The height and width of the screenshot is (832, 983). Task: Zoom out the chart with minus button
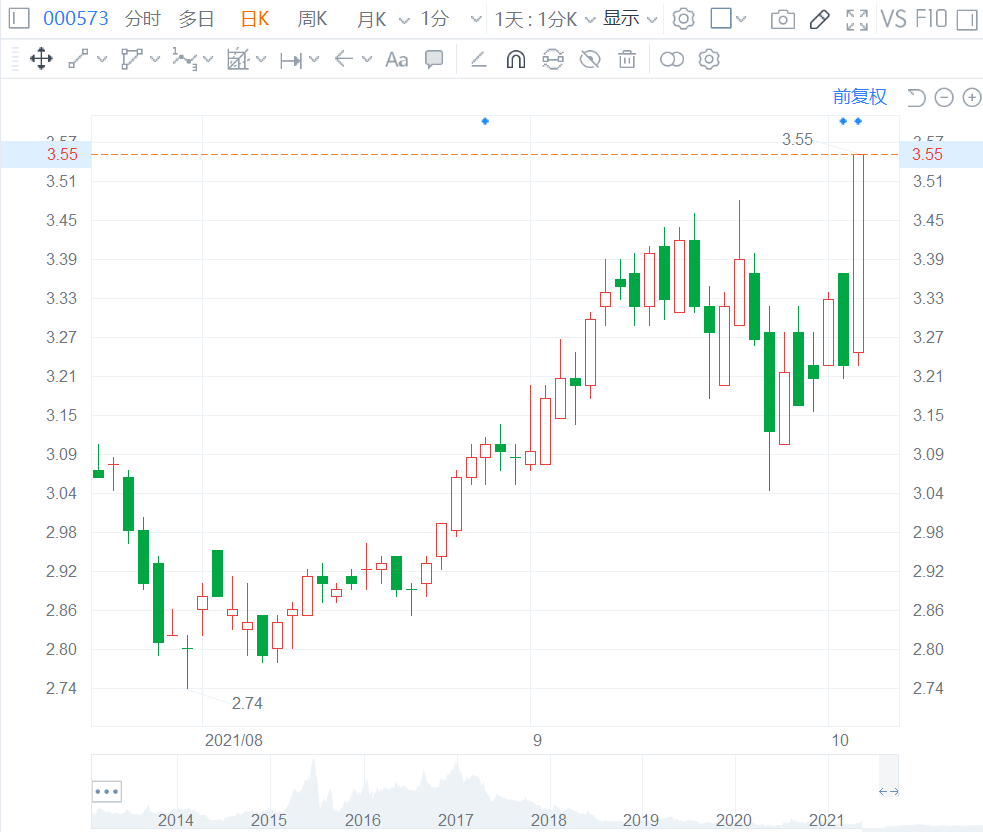(x=944, y=97)
